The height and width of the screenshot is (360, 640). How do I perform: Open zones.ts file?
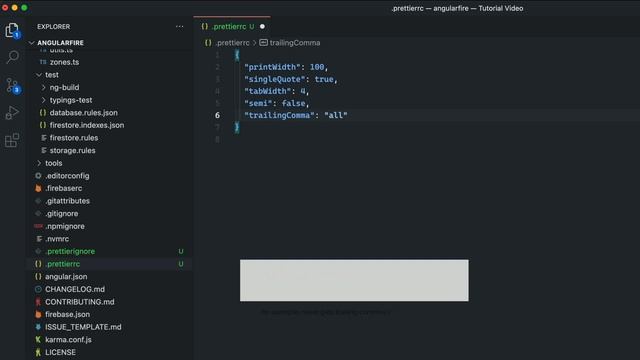[64, 62]
